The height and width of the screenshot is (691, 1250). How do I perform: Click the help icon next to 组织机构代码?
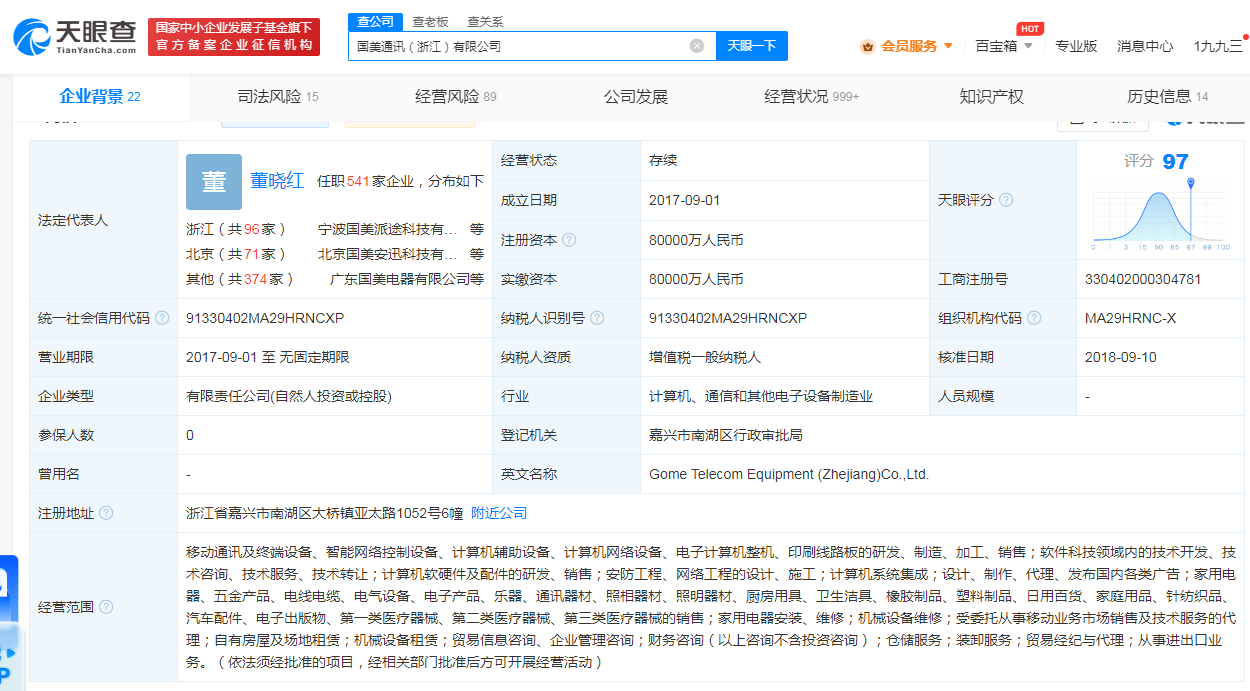1034,318
